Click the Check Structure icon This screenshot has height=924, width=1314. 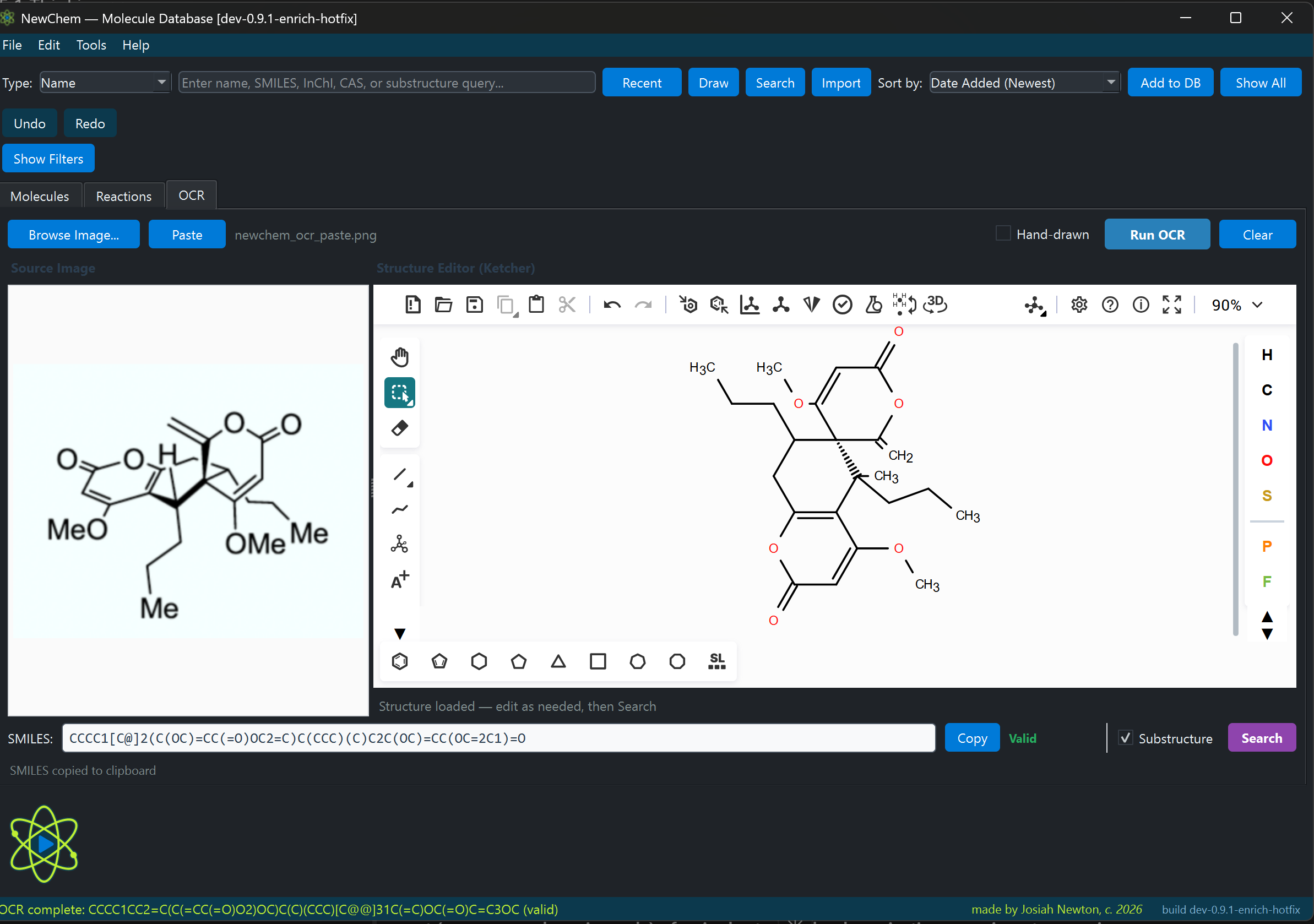pos(843,305)
